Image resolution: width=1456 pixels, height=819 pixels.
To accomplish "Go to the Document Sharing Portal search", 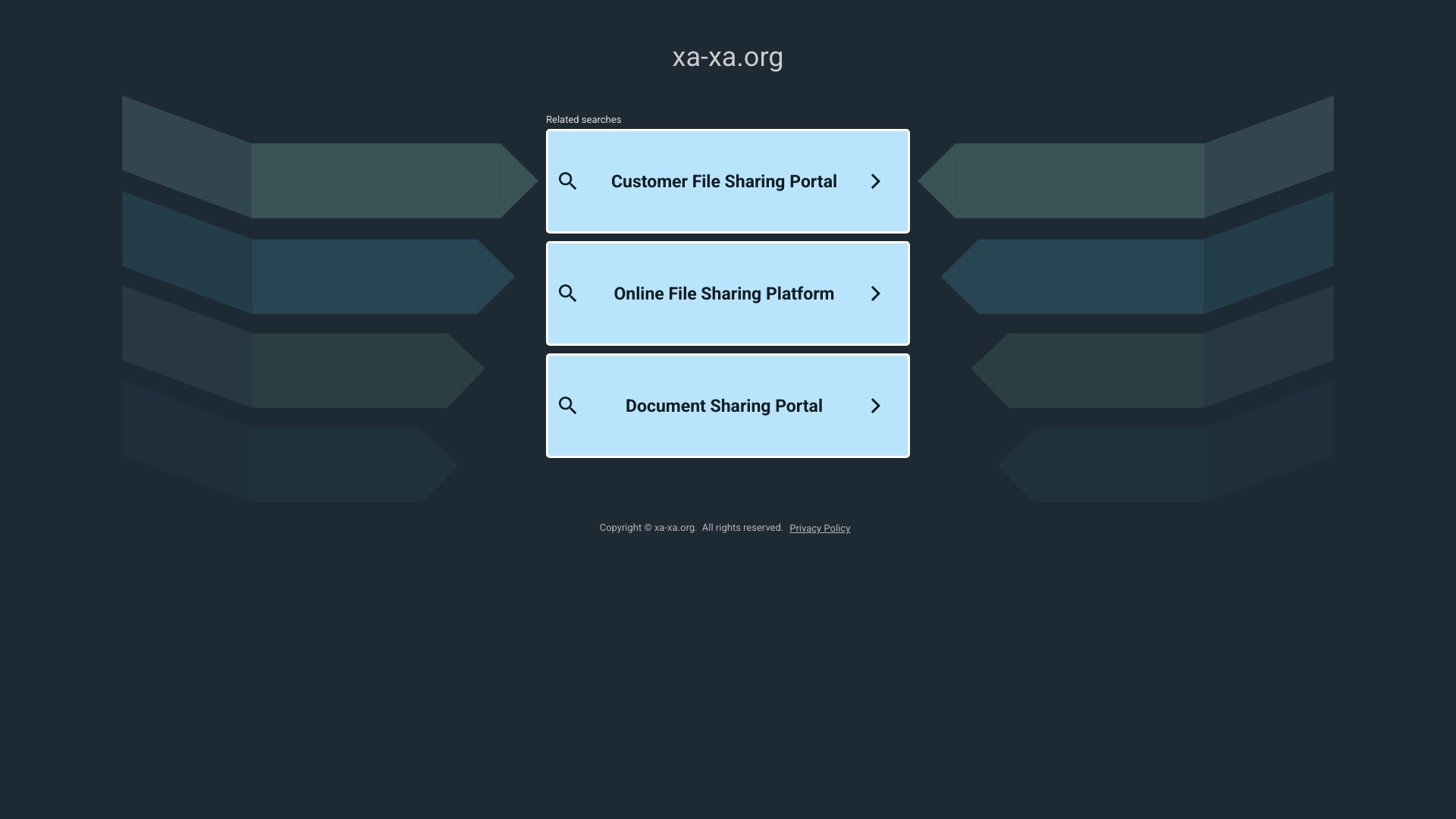I will [x=723, y=406].
